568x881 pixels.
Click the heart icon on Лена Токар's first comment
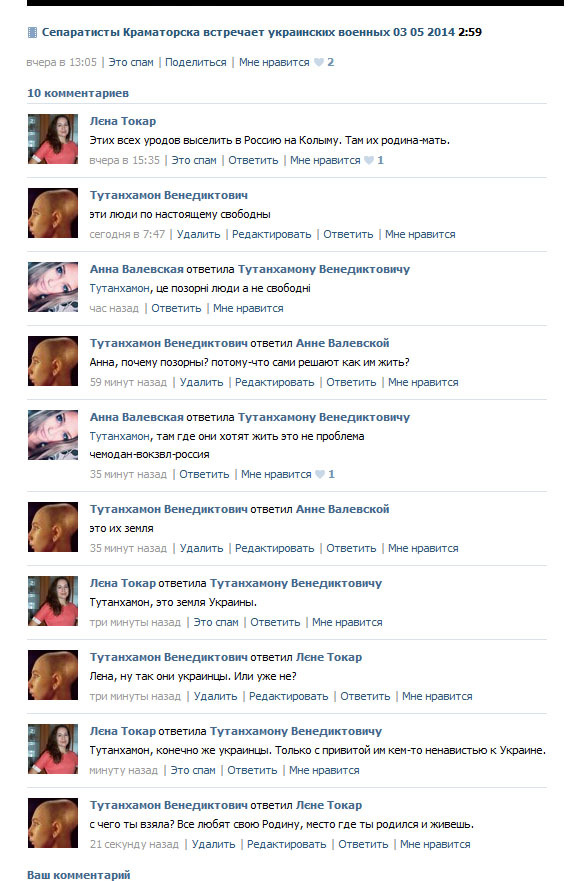369,160
